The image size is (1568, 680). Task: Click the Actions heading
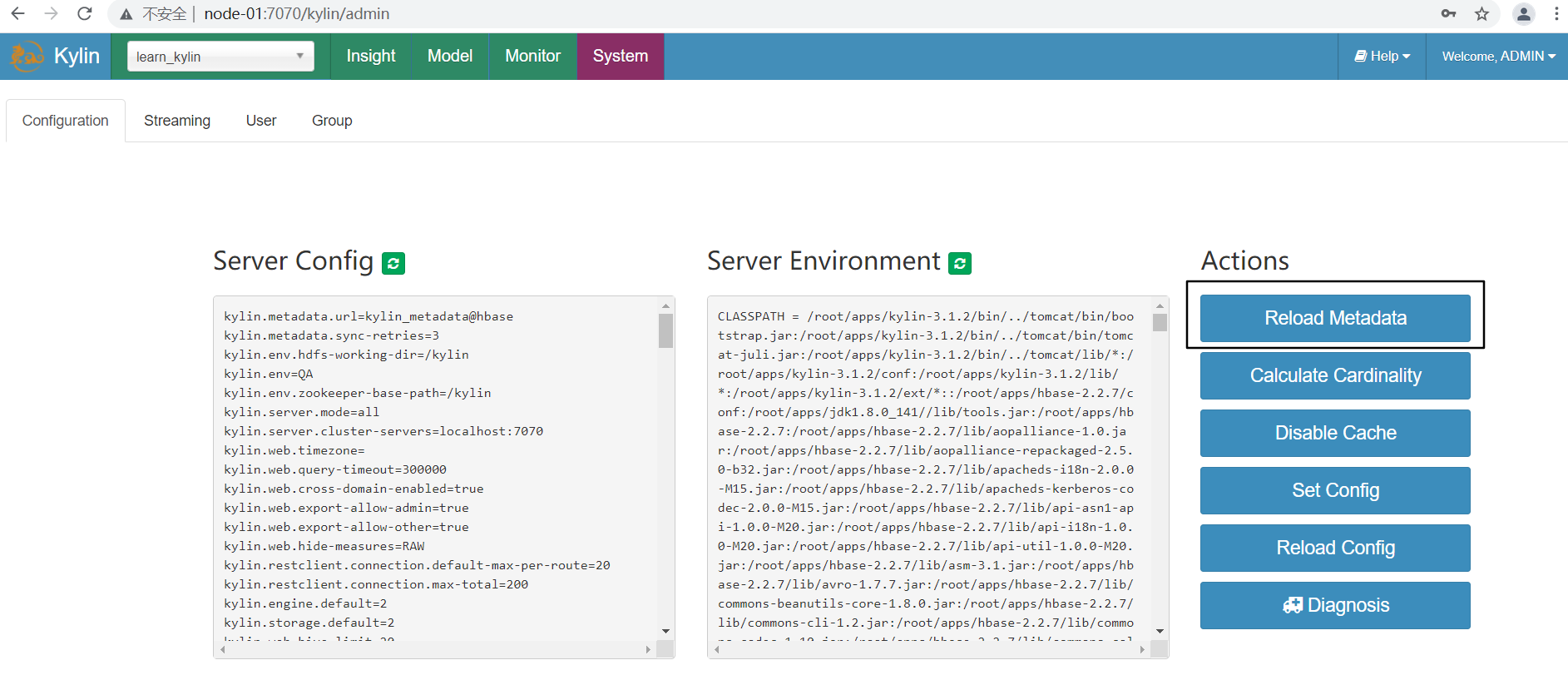click(x=1245, y=261)
